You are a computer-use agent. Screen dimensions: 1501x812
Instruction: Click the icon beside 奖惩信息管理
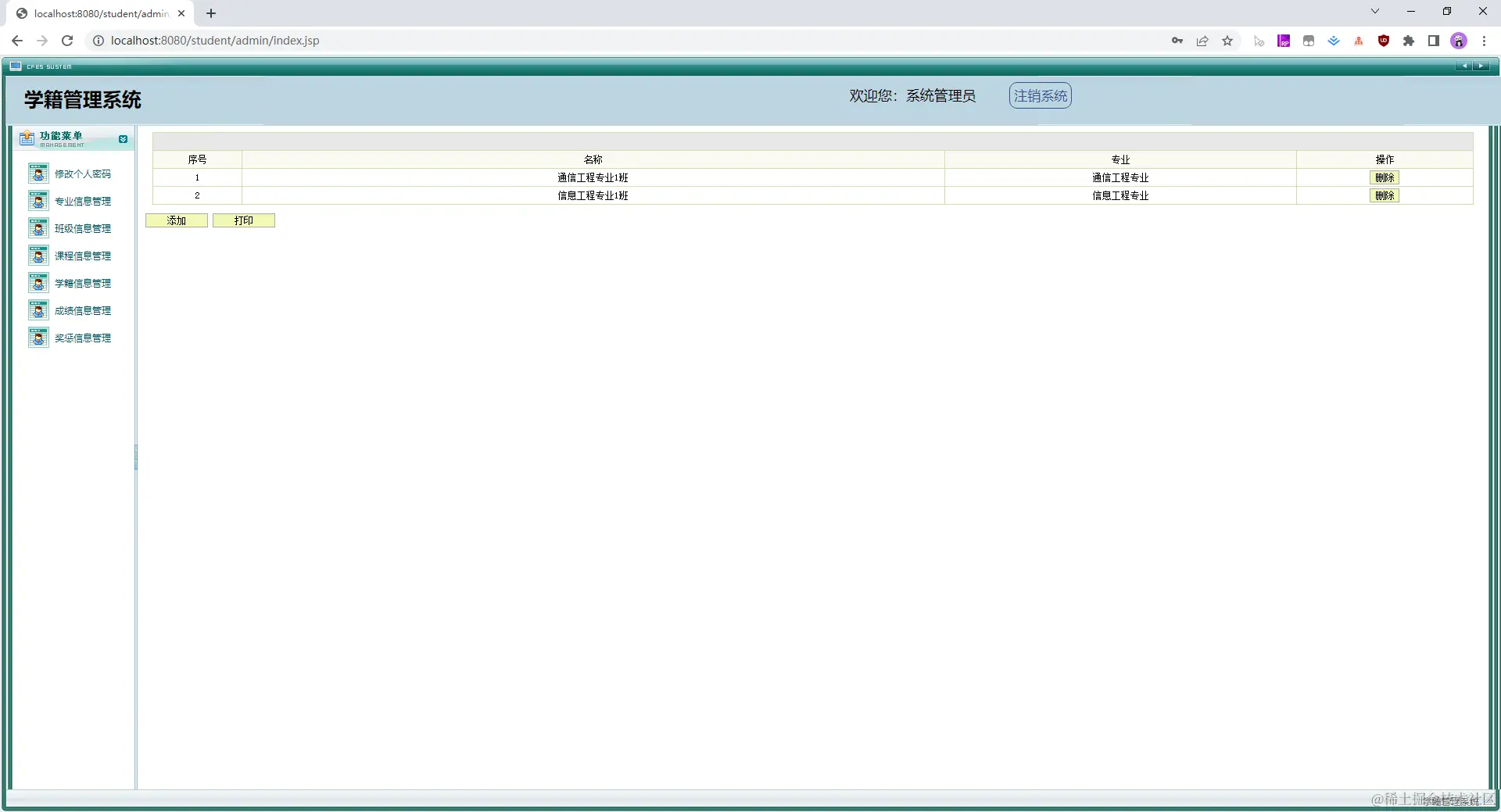point(38,338)
